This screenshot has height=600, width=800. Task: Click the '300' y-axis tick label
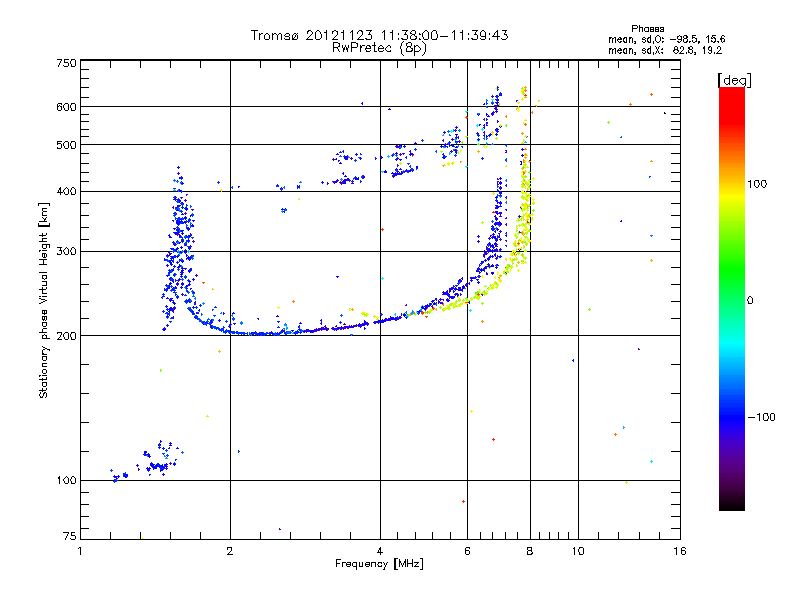tap(66, 251)
